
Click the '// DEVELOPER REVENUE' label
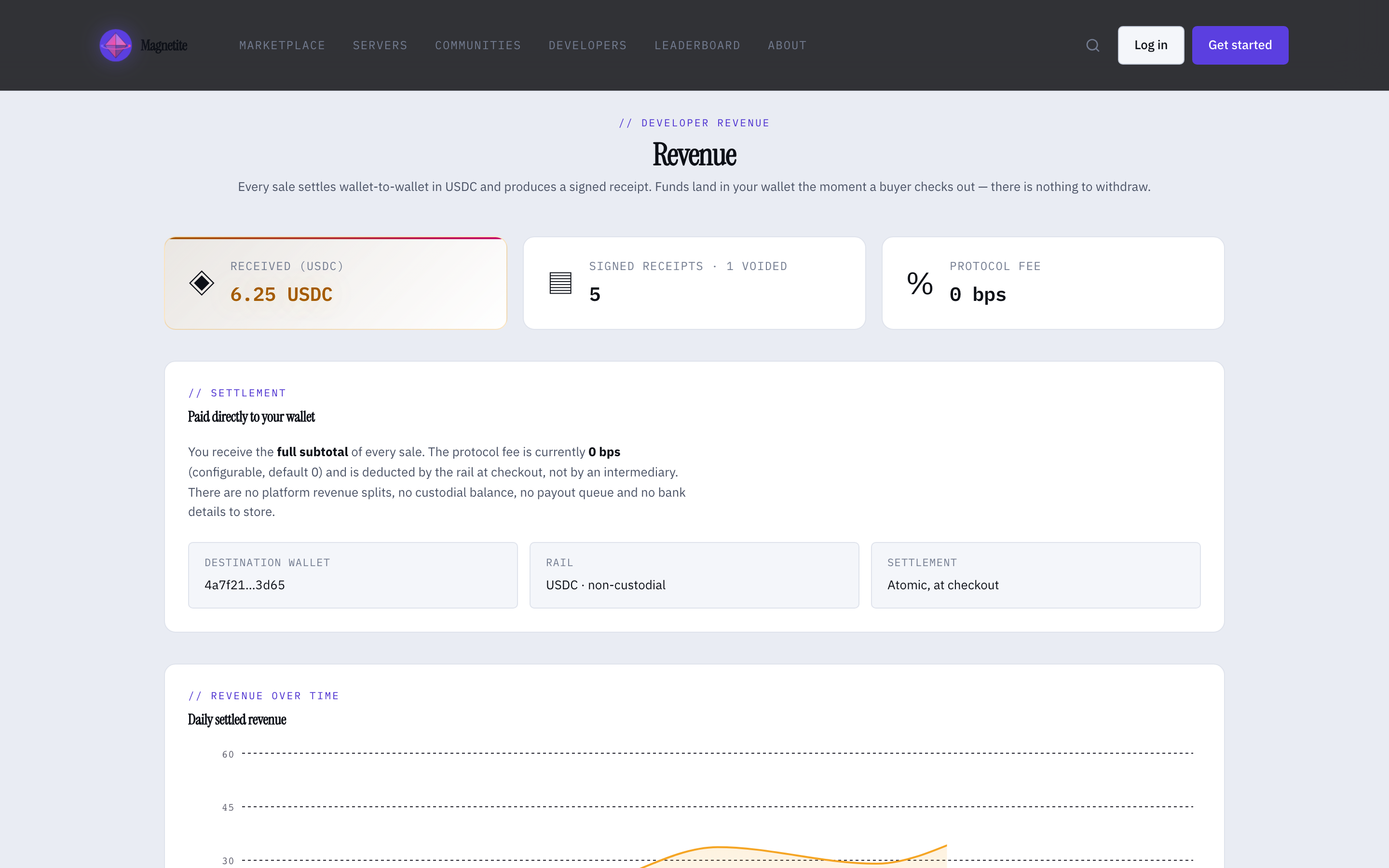tap(694, 123)
